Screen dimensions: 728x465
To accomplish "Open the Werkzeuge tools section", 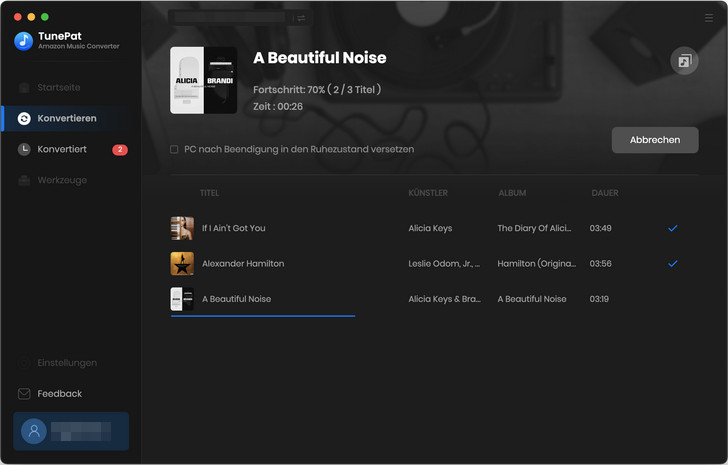I will point(62,180).
